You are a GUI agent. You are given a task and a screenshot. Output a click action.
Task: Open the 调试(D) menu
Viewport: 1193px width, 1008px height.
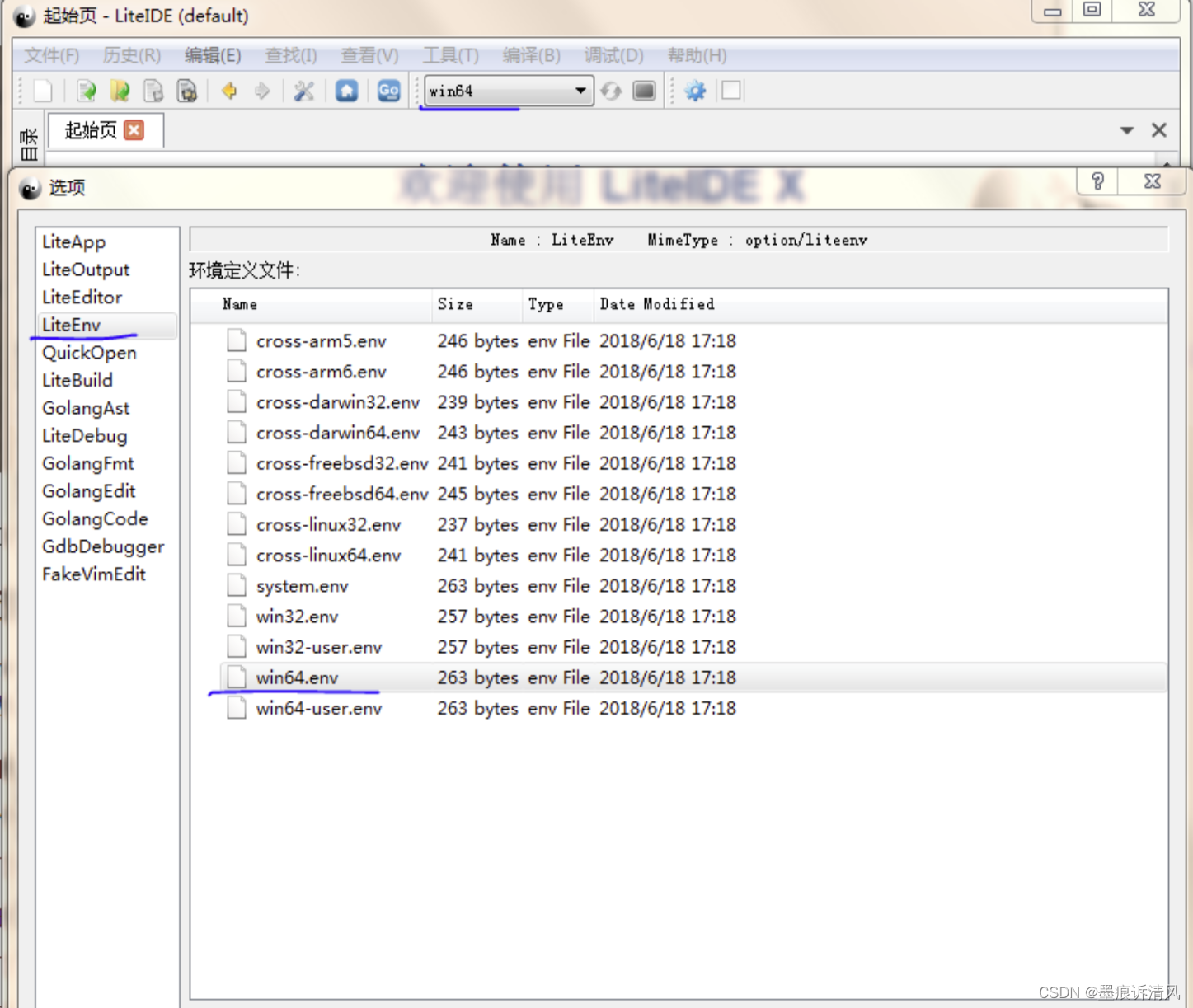(x=614, y=55)
